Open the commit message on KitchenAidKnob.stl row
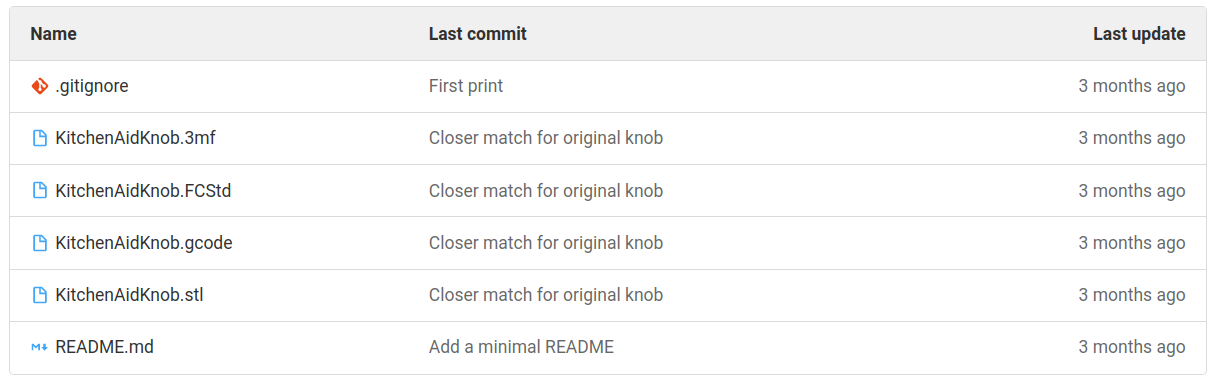The width and height of the screenshot is (1223, 392). click(x=546, y=295)
